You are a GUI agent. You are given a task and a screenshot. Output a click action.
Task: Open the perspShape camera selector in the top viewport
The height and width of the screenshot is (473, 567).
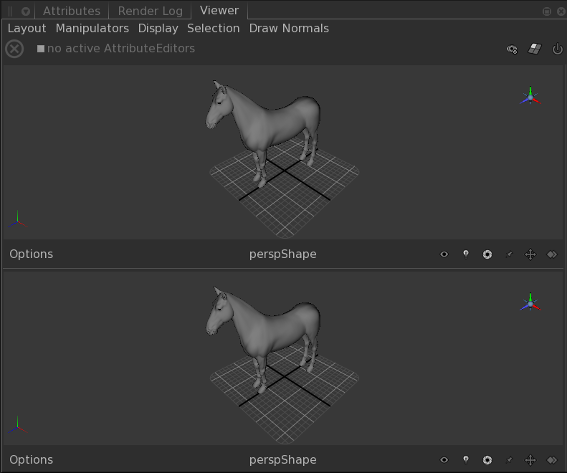[x=283, y=254]
